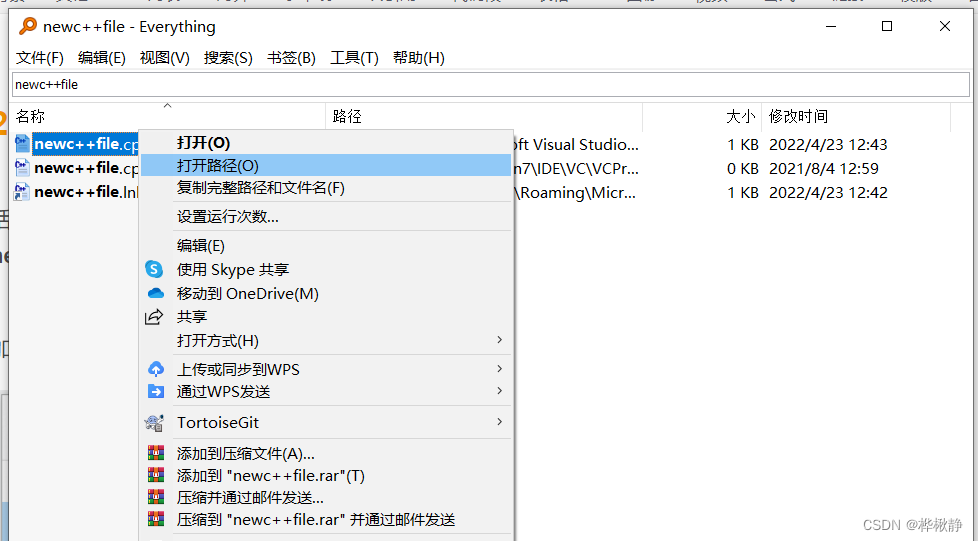978x541 pixels.
Task: Choose 压缩到 "newc++file.rar" 并通过邮件发送
Action: [326, 519]
